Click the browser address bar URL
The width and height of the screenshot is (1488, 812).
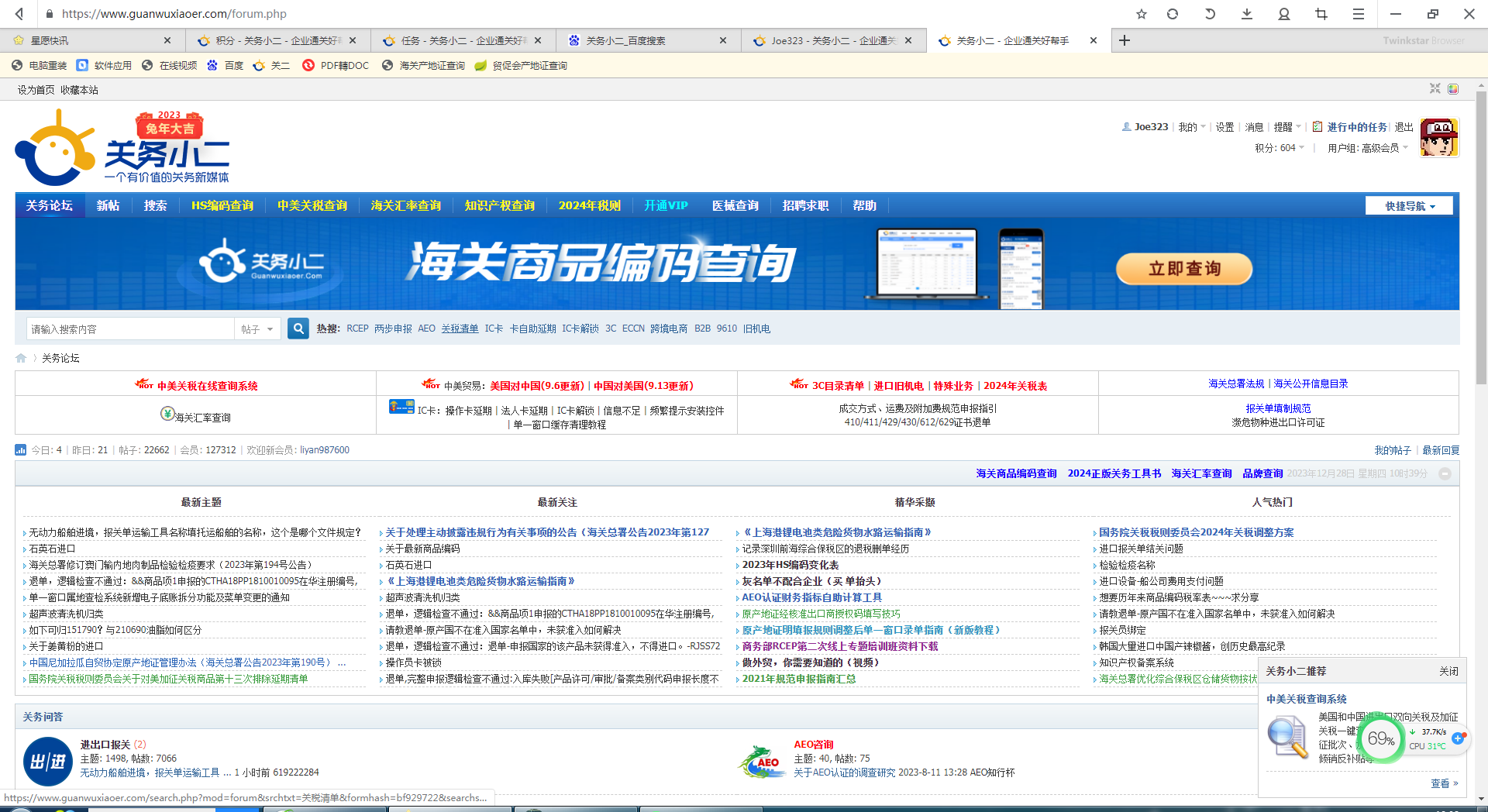coord(174,14)
